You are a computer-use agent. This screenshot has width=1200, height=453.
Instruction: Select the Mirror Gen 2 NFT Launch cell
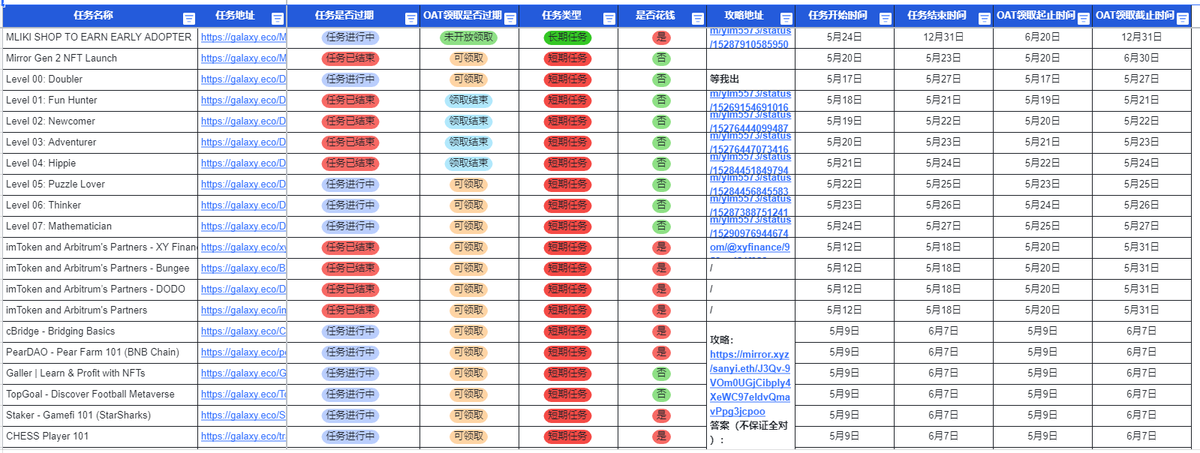tap(99, 58)
